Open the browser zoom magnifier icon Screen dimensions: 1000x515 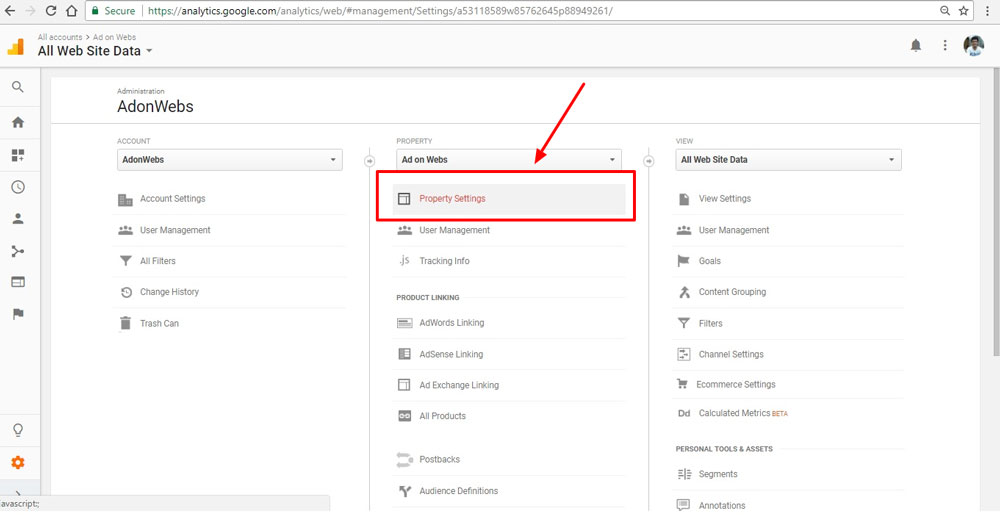tap(945, 11)
